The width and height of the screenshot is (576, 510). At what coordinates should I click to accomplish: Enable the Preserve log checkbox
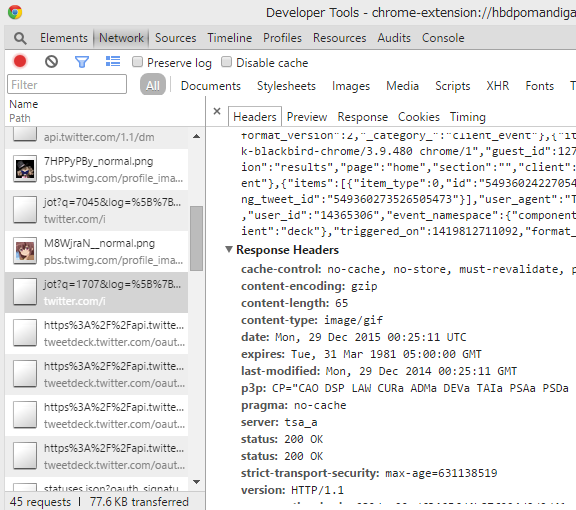pyautogui.click(x=137, y=62)
